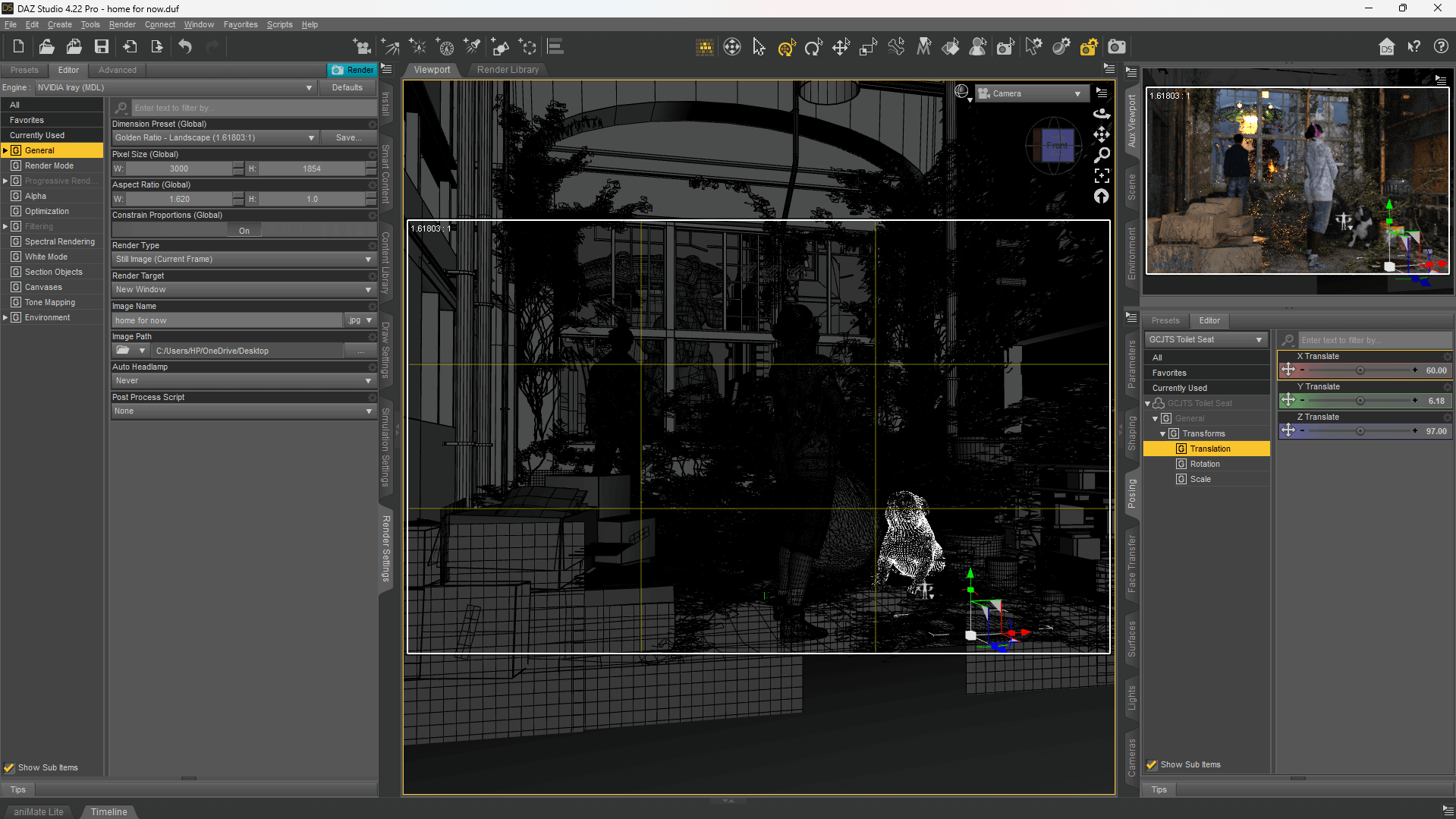The image size is (1456, 819).
Task: Click the Image Path browse button
Action: 360,351
